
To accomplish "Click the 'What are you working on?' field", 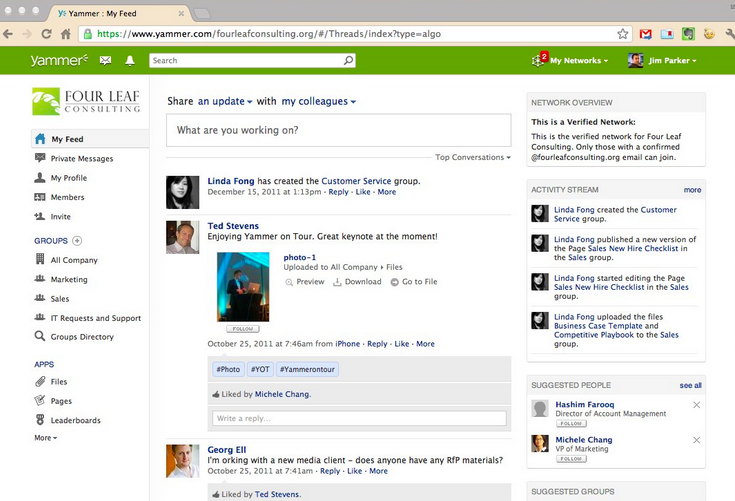I will click(338, 130).
